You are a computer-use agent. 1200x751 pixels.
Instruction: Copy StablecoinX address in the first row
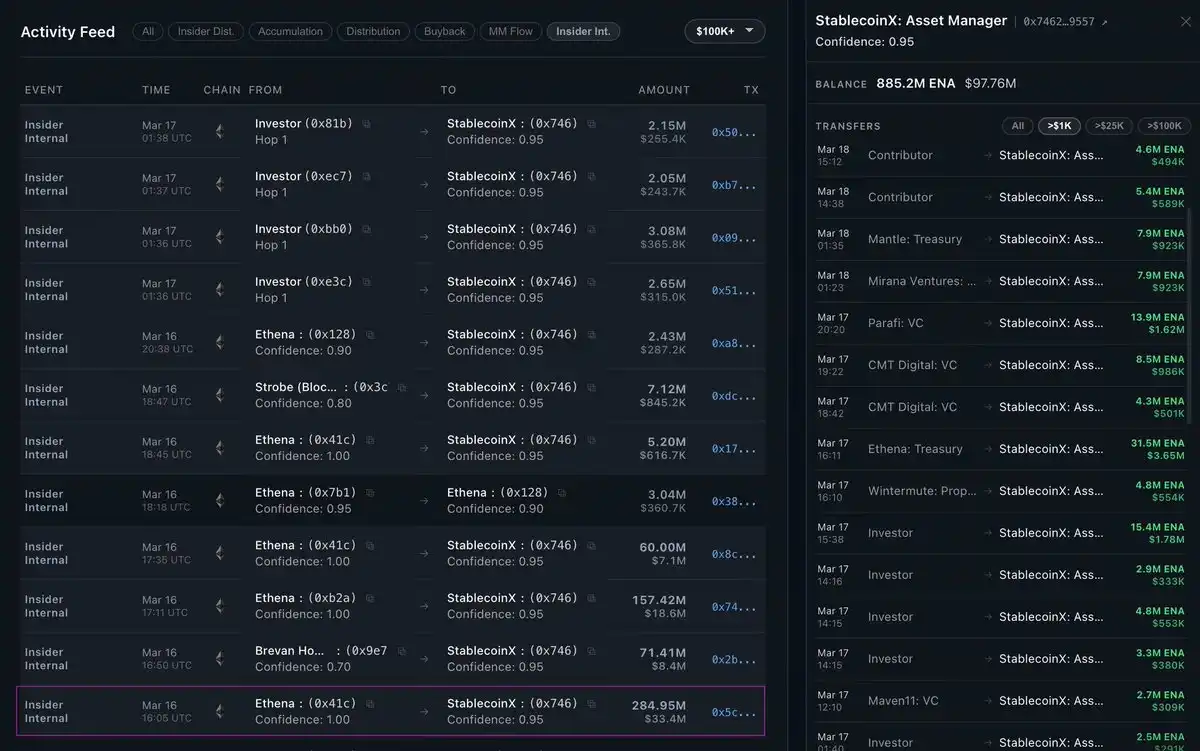(x=592, y=124)
